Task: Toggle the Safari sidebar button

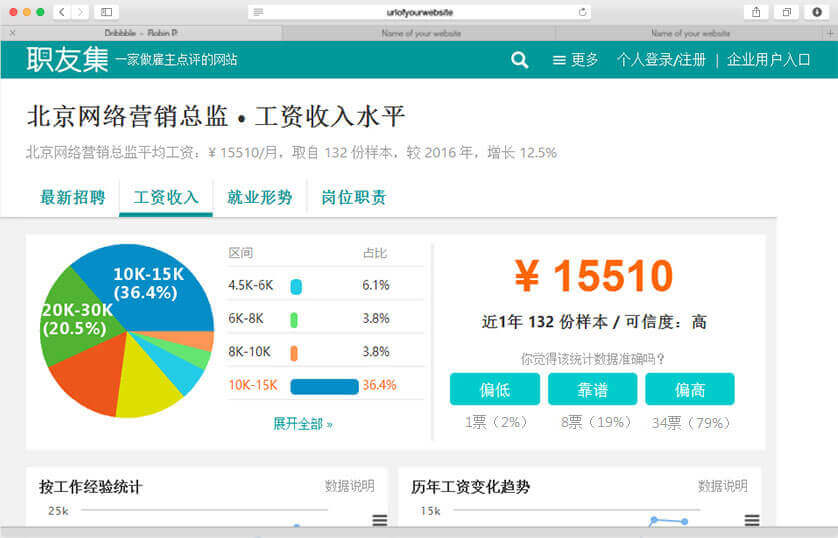Action: [106, 12]
